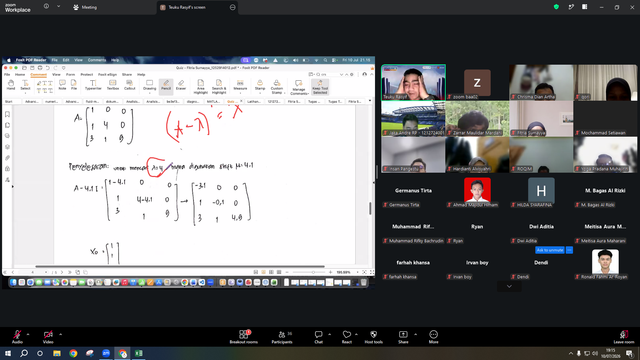
Task: Open the View ribbon tab in Foxit
Action: pos(56,75)
